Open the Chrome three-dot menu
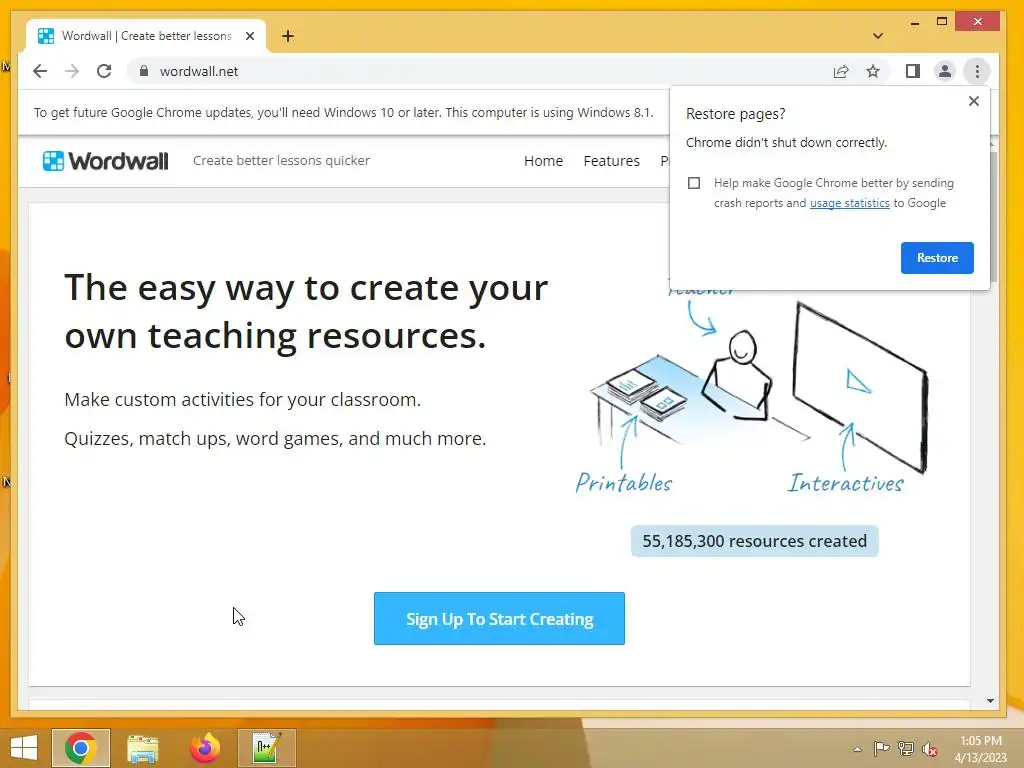1024x768 pixels. (977, 71)
